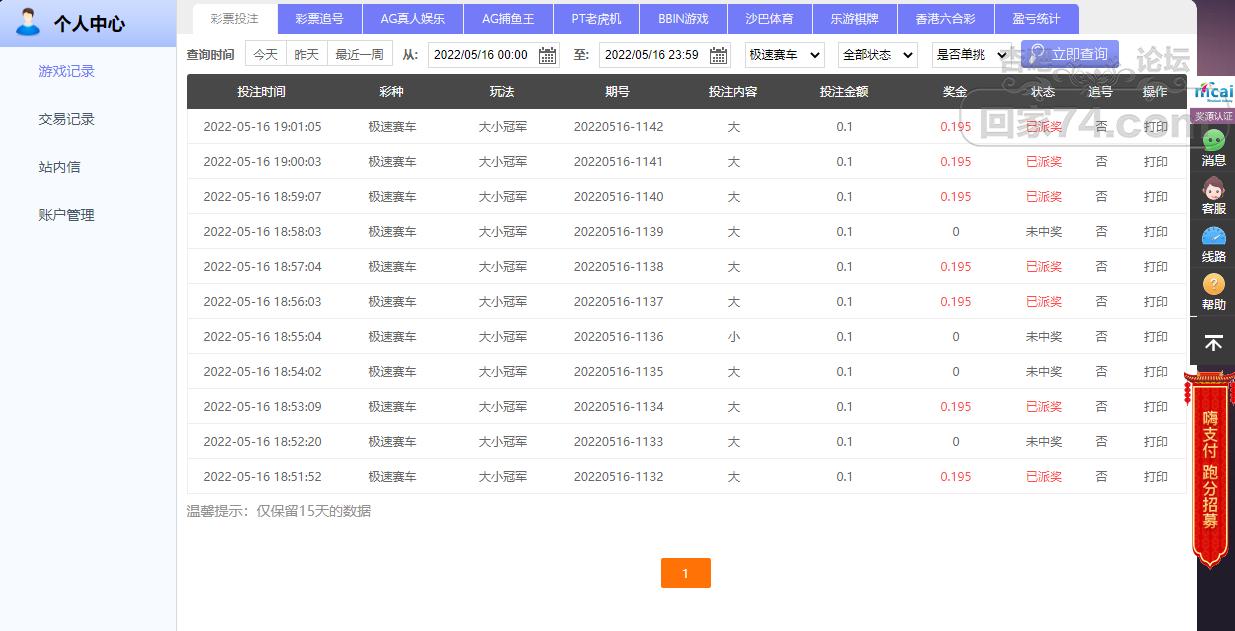Click the 个人中心 user avatar icon

[28, 21]
